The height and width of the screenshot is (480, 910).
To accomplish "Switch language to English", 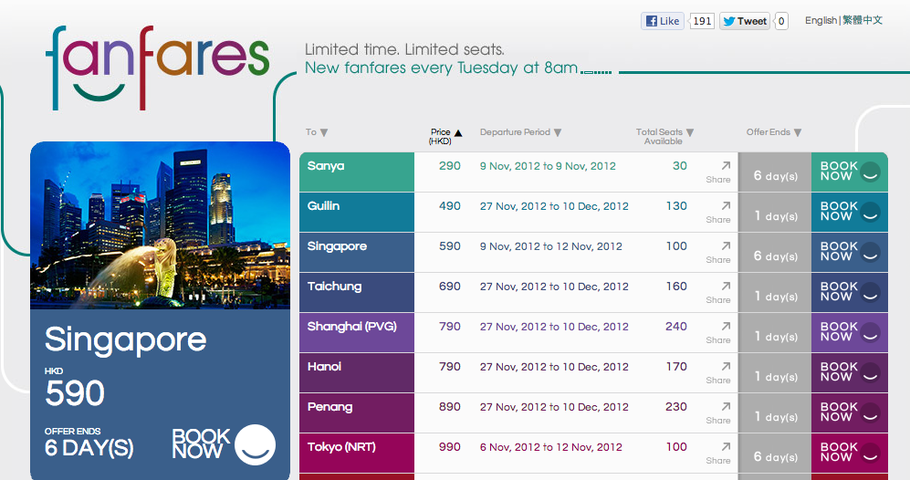I will point(821,20).
